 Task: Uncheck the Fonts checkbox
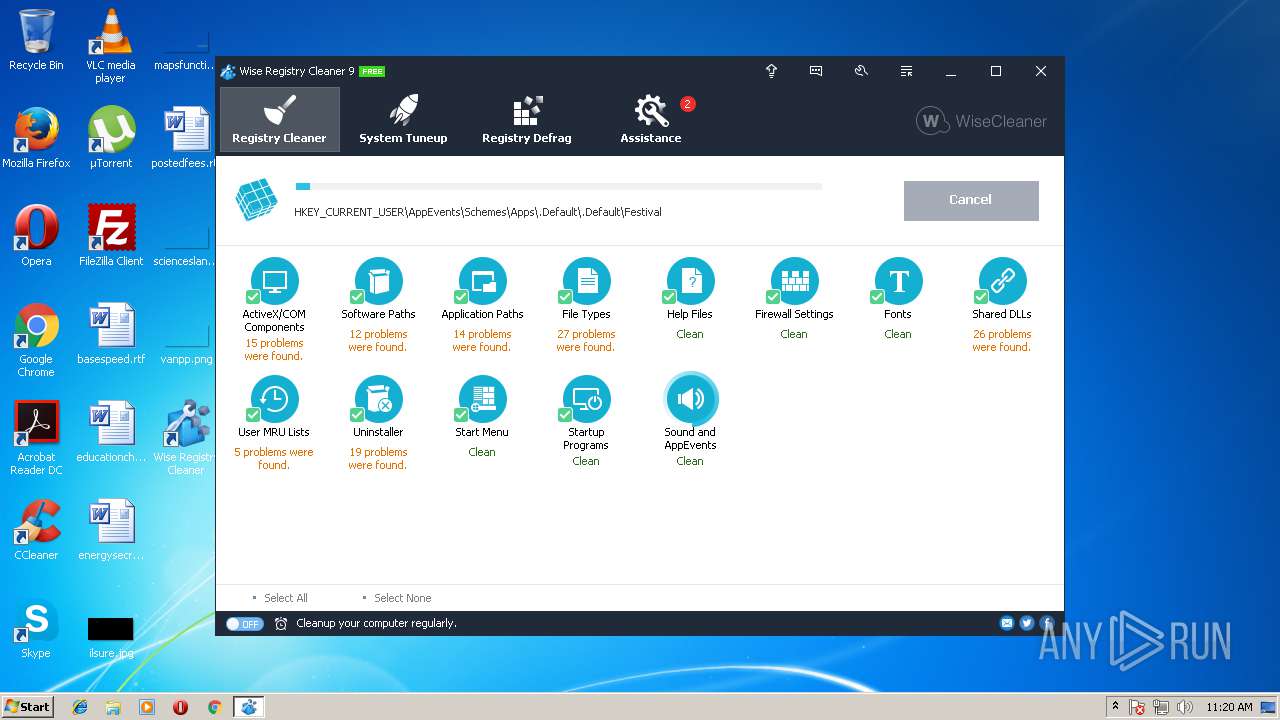point(877,297)
